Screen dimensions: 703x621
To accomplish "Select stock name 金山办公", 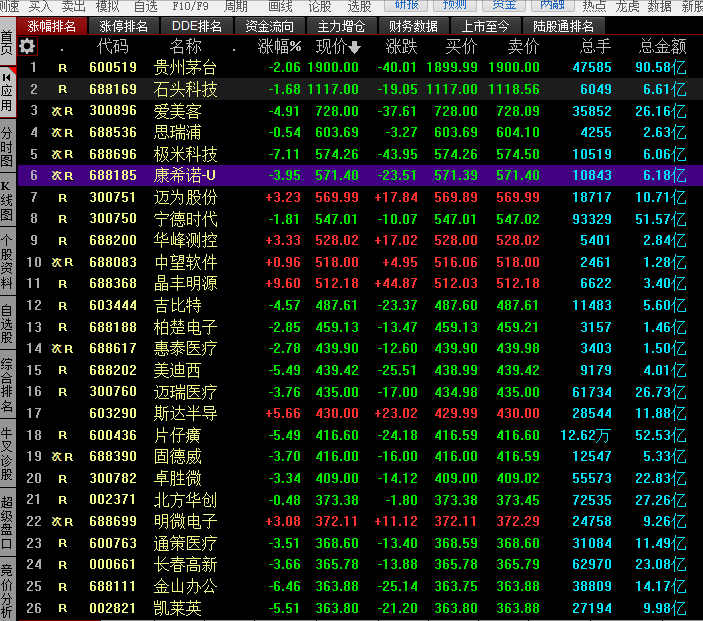I will click(x=185, y=586).
